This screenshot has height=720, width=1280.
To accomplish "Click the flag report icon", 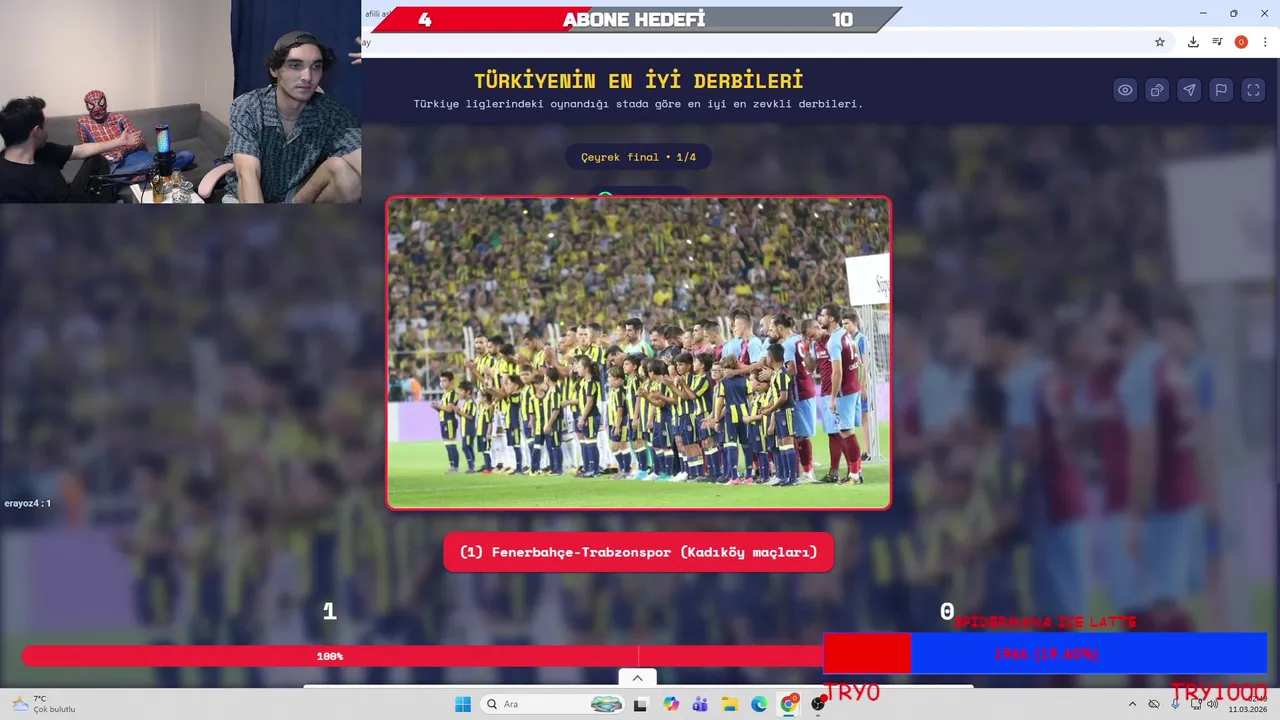I will click(1221, 90).
